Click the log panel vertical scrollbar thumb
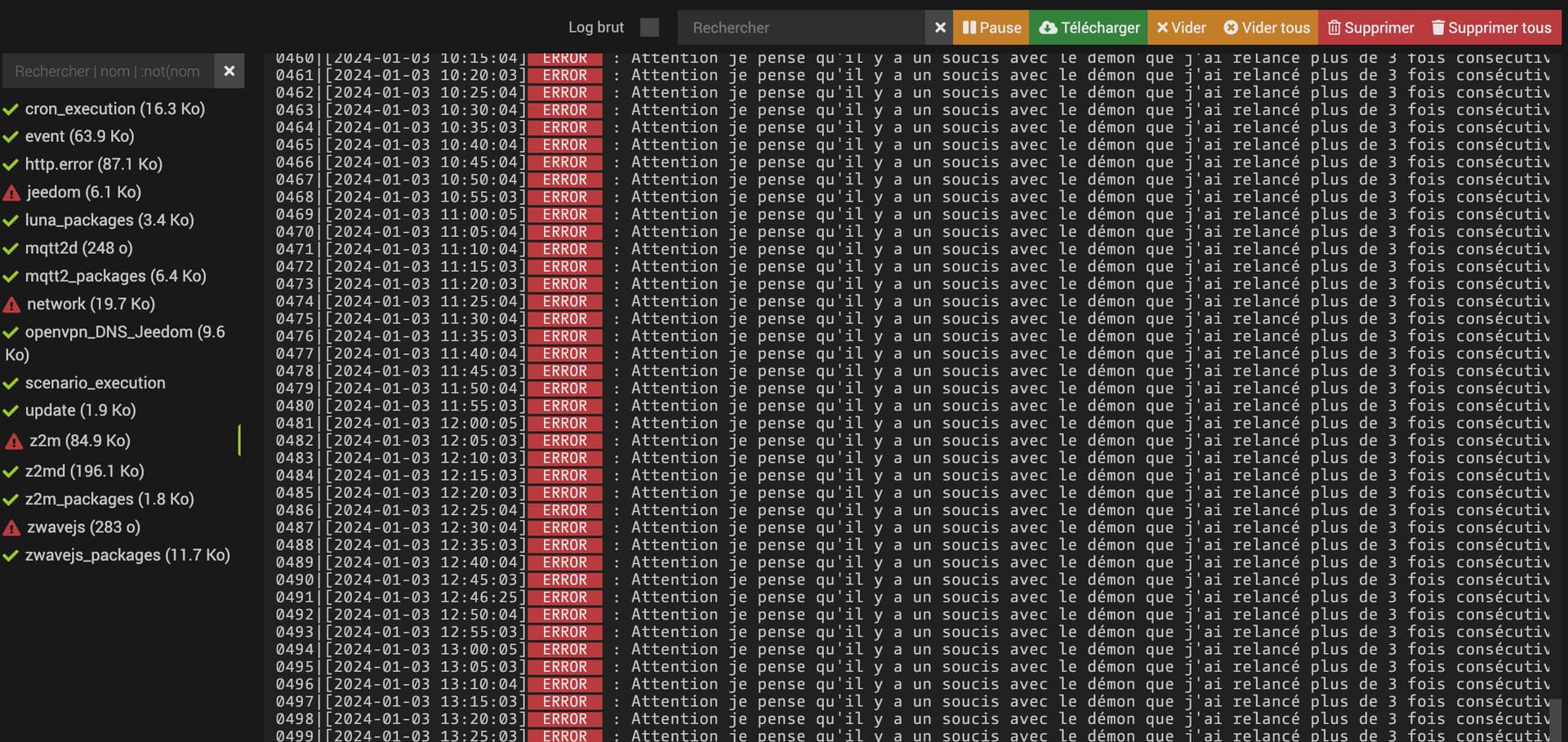 tap(1557, 720)
